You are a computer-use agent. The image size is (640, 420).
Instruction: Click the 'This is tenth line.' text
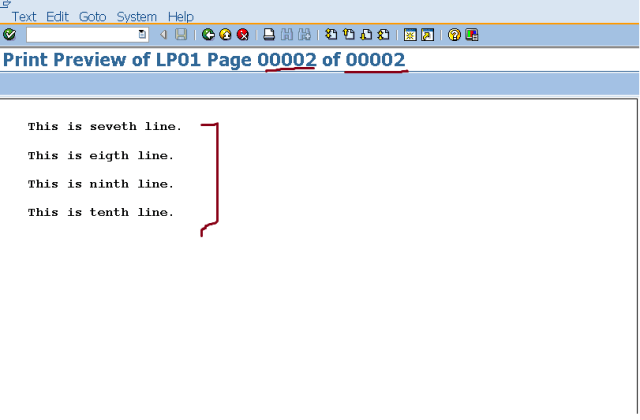101,212
